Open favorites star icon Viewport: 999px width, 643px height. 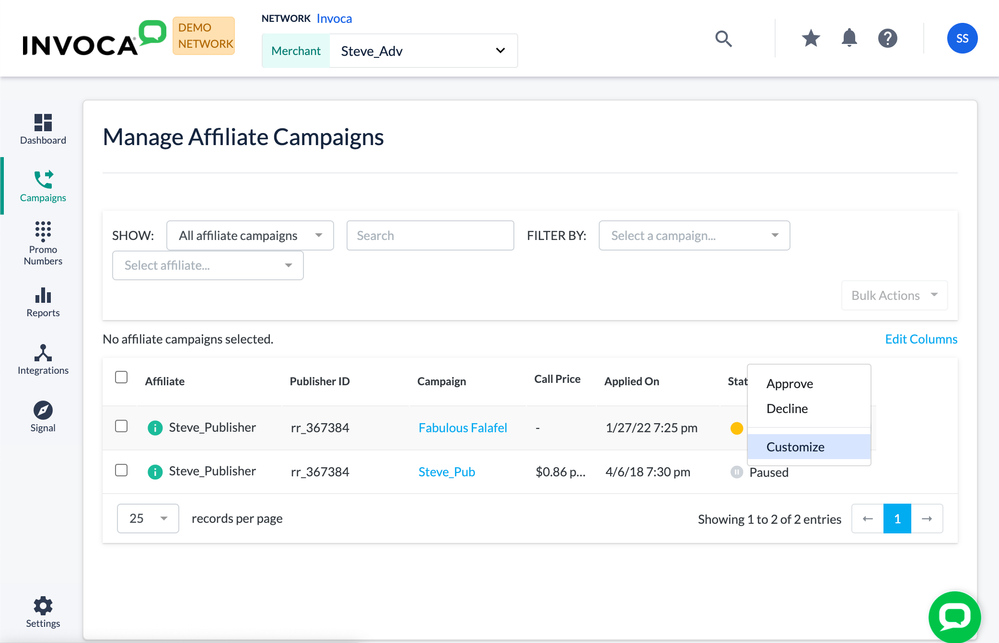[x=810, y=38]
